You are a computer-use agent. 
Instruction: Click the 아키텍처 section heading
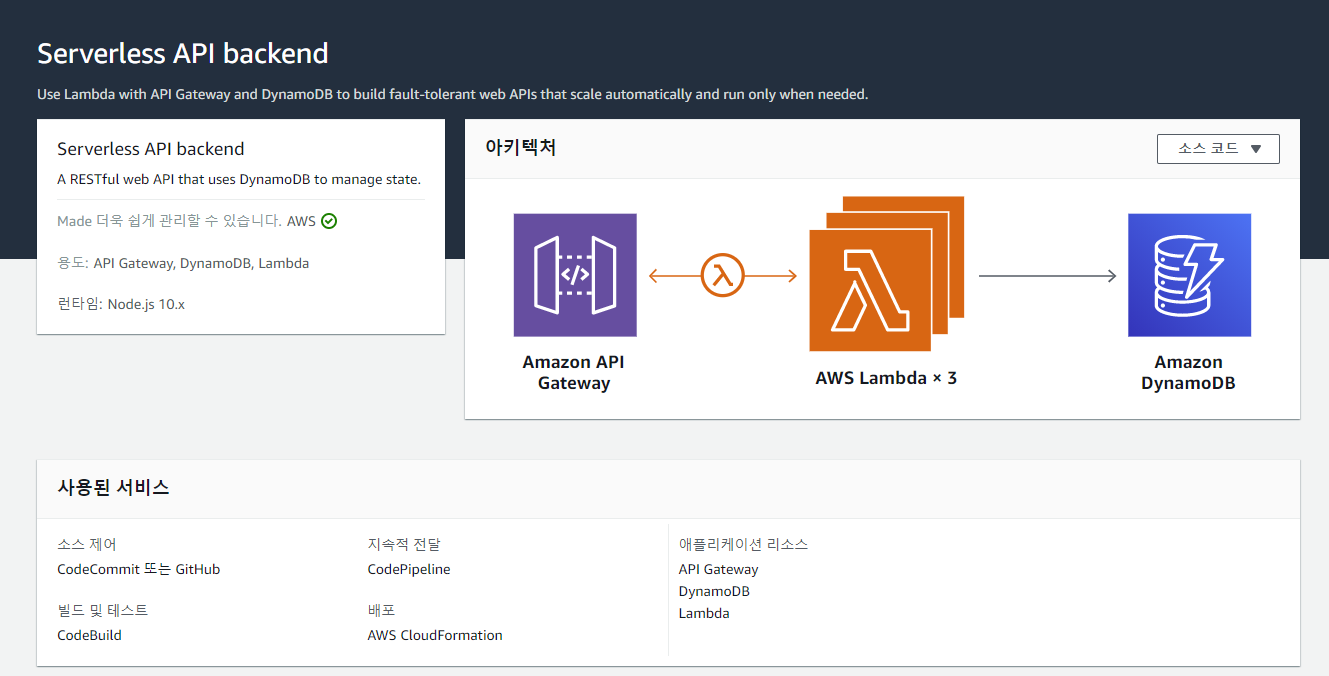tap(520, 148)
